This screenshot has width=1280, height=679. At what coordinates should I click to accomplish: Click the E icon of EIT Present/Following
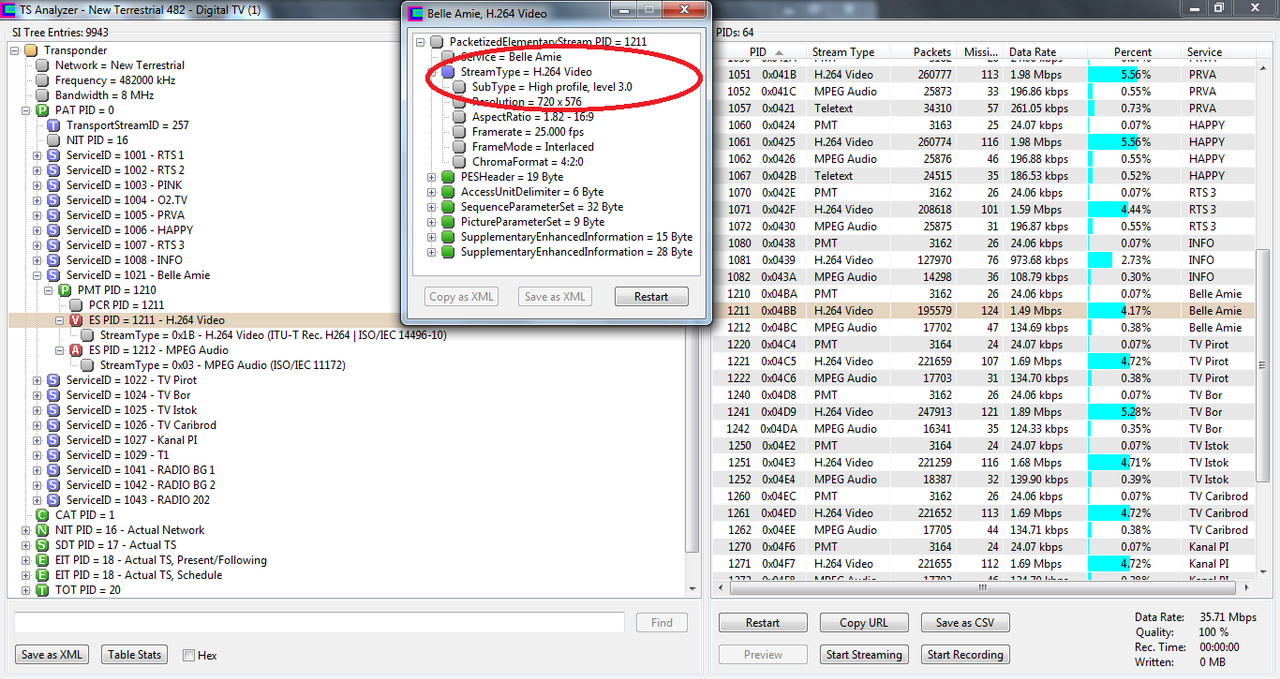42,560
